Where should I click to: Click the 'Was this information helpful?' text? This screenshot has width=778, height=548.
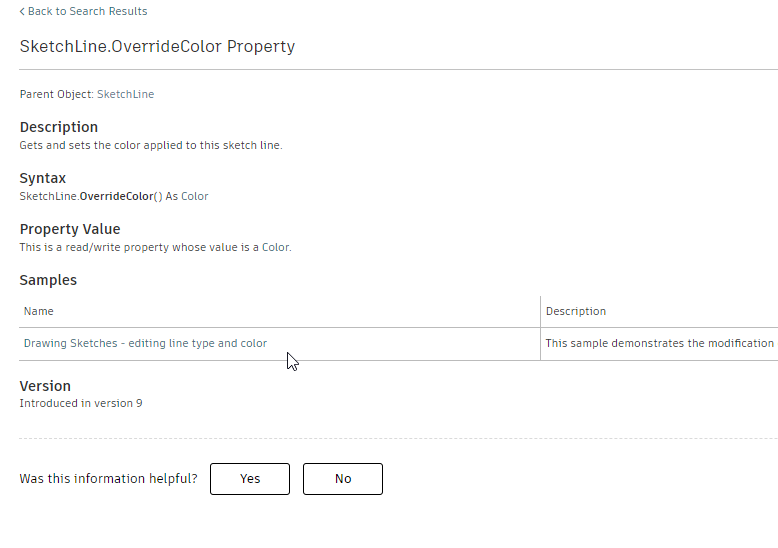coord(108,479)
